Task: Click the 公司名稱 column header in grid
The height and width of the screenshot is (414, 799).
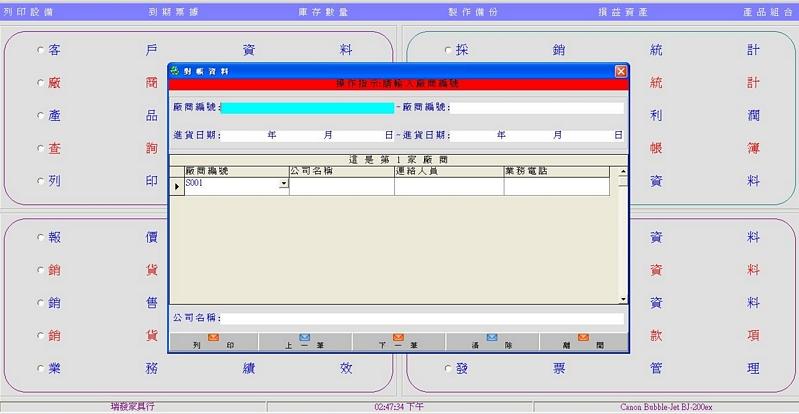Action: point(341,171)
